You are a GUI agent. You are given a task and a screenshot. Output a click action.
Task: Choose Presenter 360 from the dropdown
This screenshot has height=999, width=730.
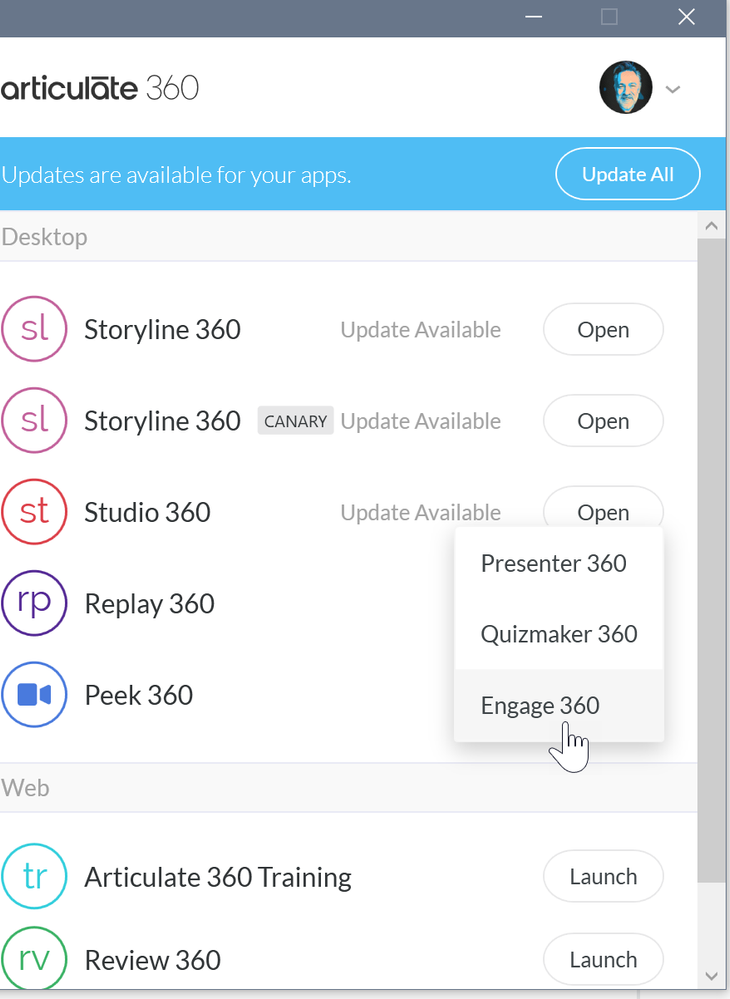tap(559, 563)
